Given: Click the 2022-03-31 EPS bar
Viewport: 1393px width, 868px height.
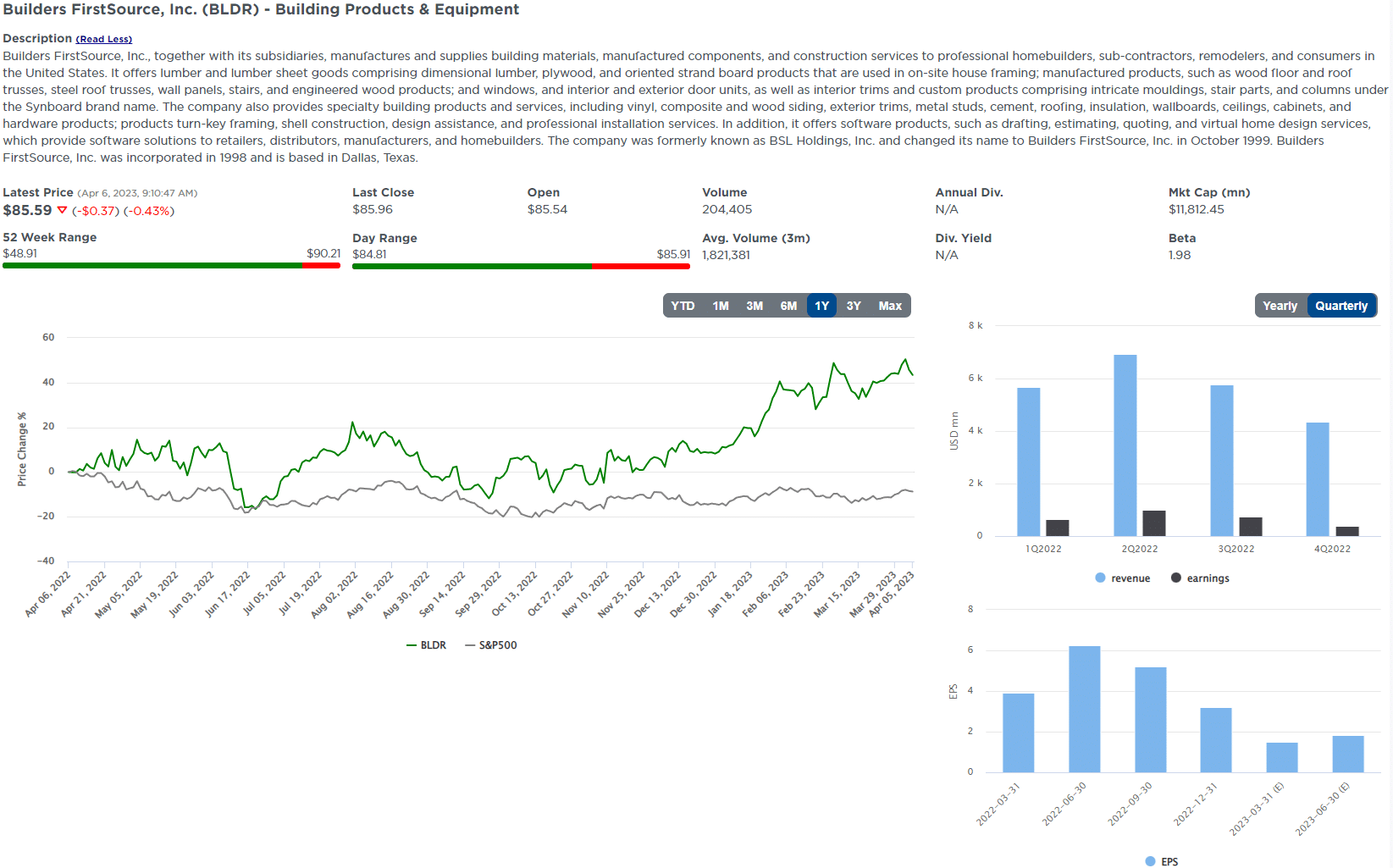Looking at the screenshot, I should tap(1018, 733).
